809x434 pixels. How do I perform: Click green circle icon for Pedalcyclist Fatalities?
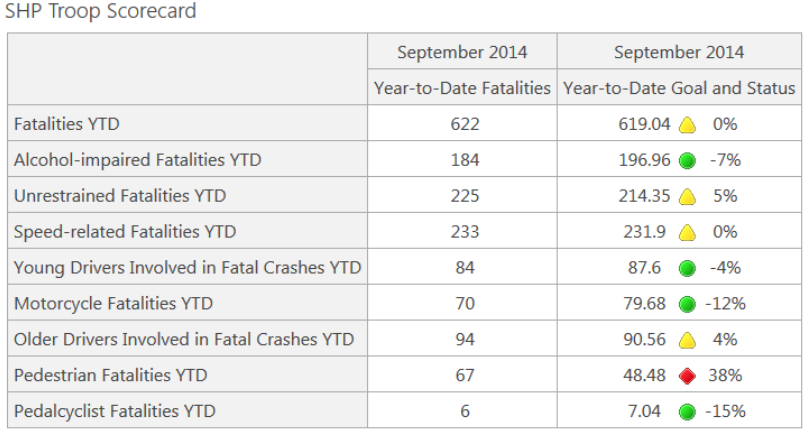(687, 411)
